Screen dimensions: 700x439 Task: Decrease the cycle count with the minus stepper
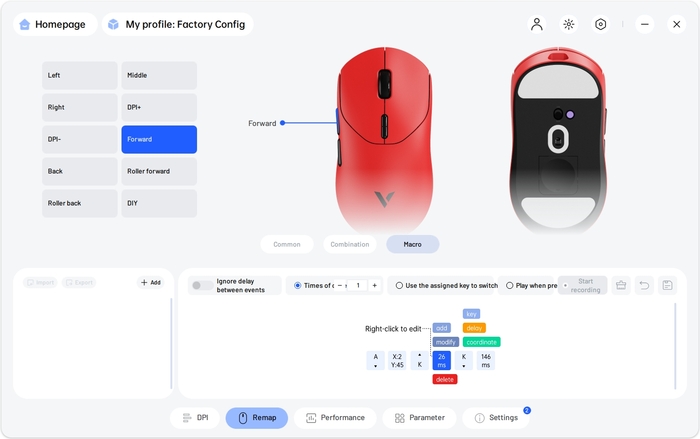(x=340, y=285)
